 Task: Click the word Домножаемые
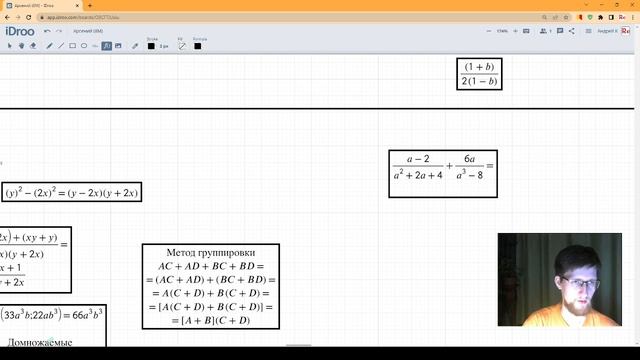[x=40, y=342]
